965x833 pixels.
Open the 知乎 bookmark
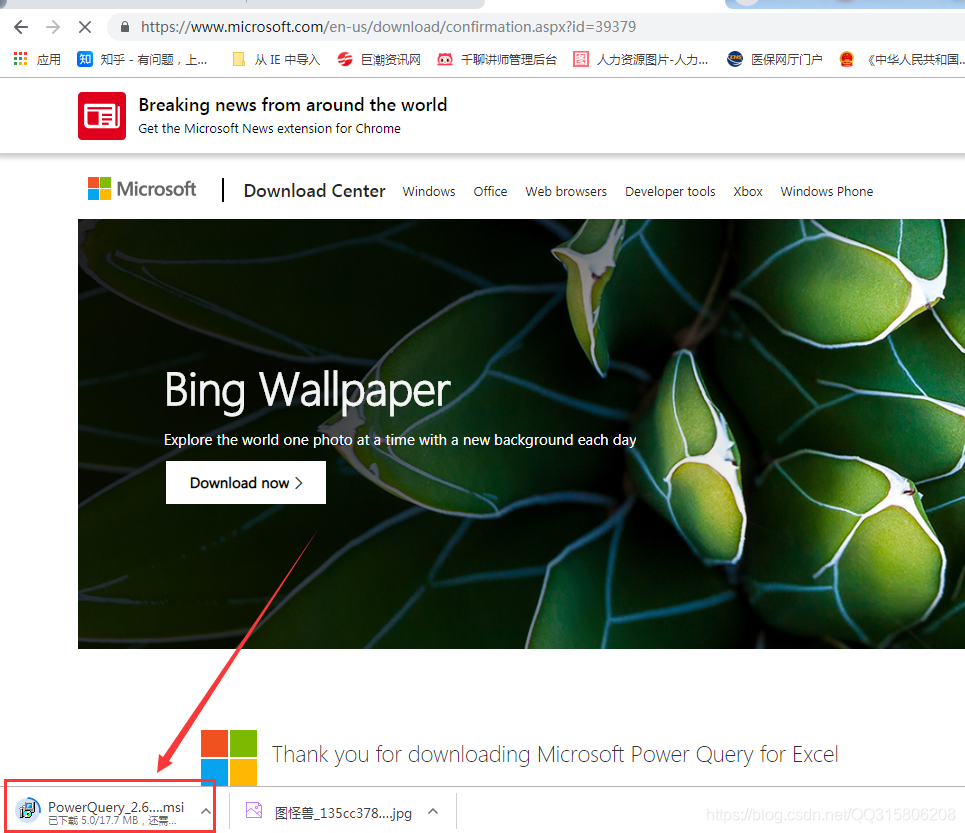(x=142, y=59)
